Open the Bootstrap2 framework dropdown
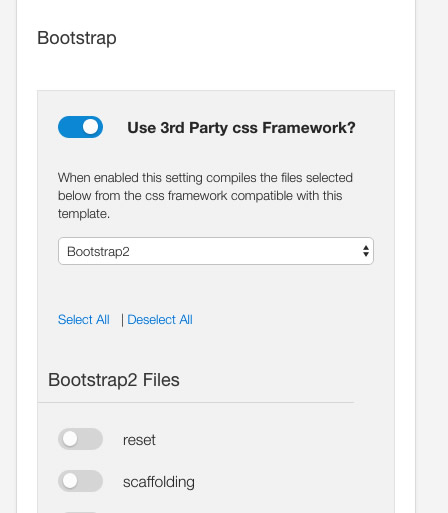This screenshot has height=513, width=448. coord(216,251)
